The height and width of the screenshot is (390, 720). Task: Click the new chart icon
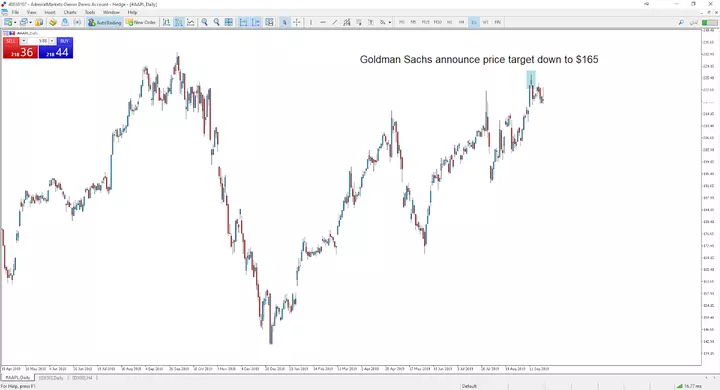click(x=8, y=22)
